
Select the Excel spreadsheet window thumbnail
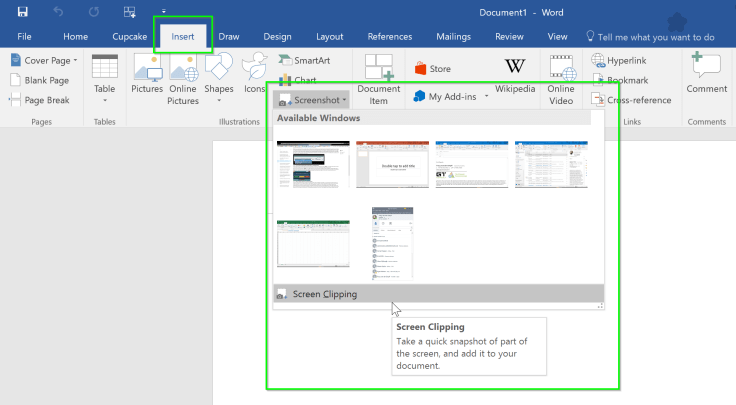(312, 242)
